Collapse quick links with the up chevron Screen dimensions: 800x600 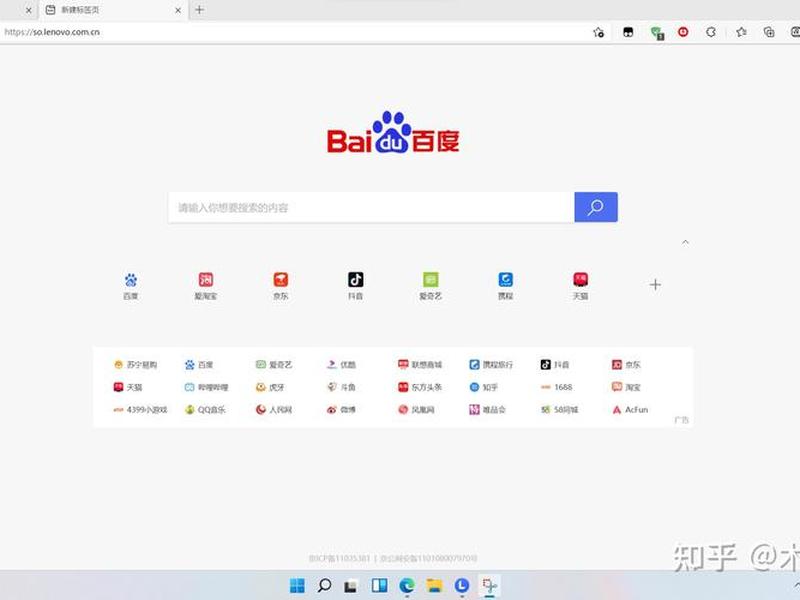point(685,242)
